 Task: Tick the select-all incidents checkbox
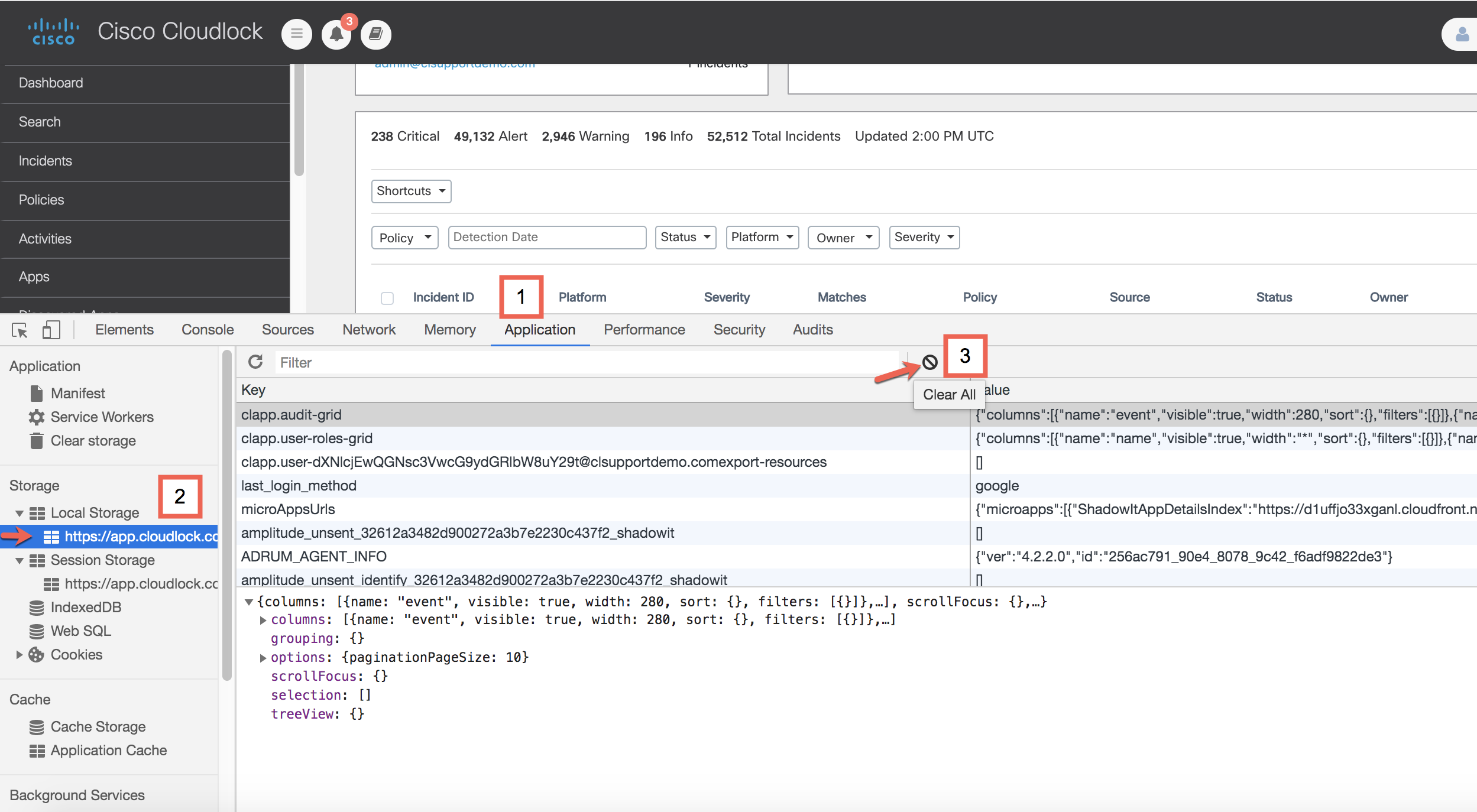point(387,298)
